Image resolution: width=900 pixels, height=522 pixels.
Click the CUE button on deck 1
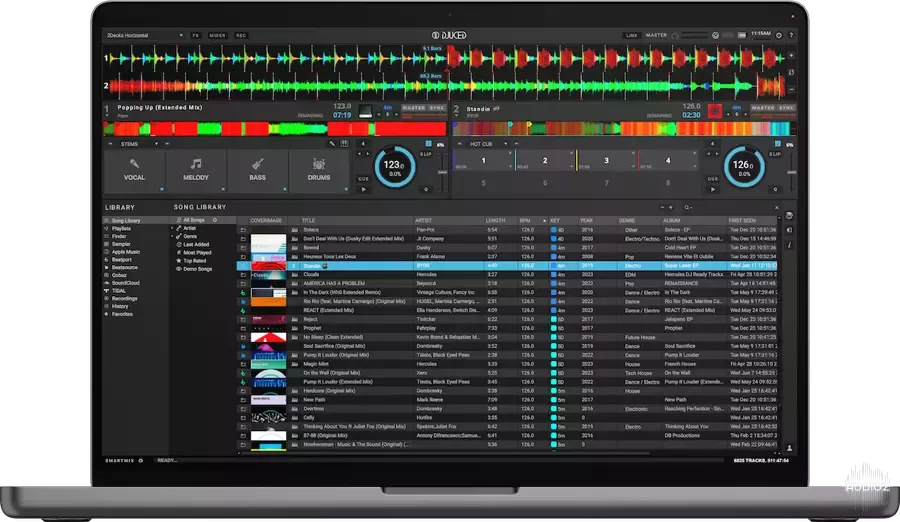363,179
